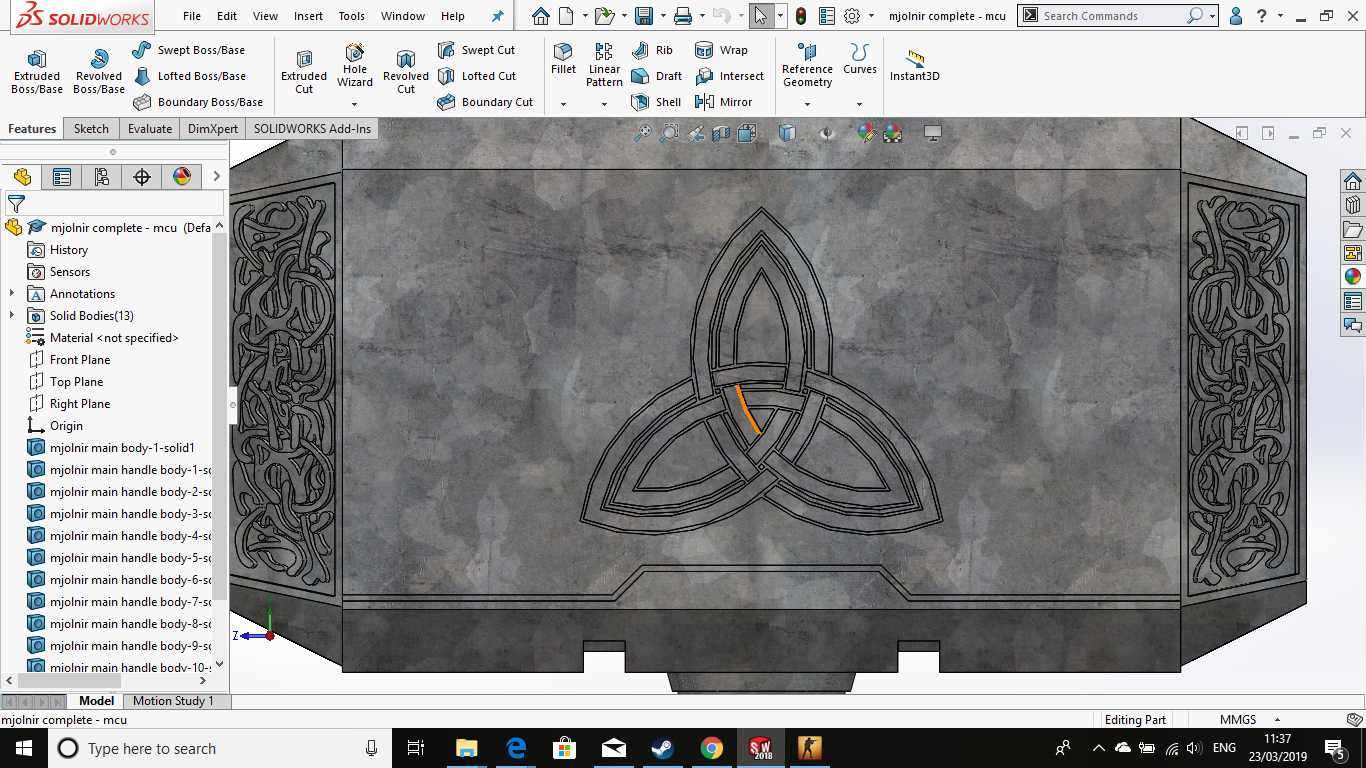Expand the Annotations tree node
Viewport: 1366px width, 768px height.
click(x=12, y=294)
